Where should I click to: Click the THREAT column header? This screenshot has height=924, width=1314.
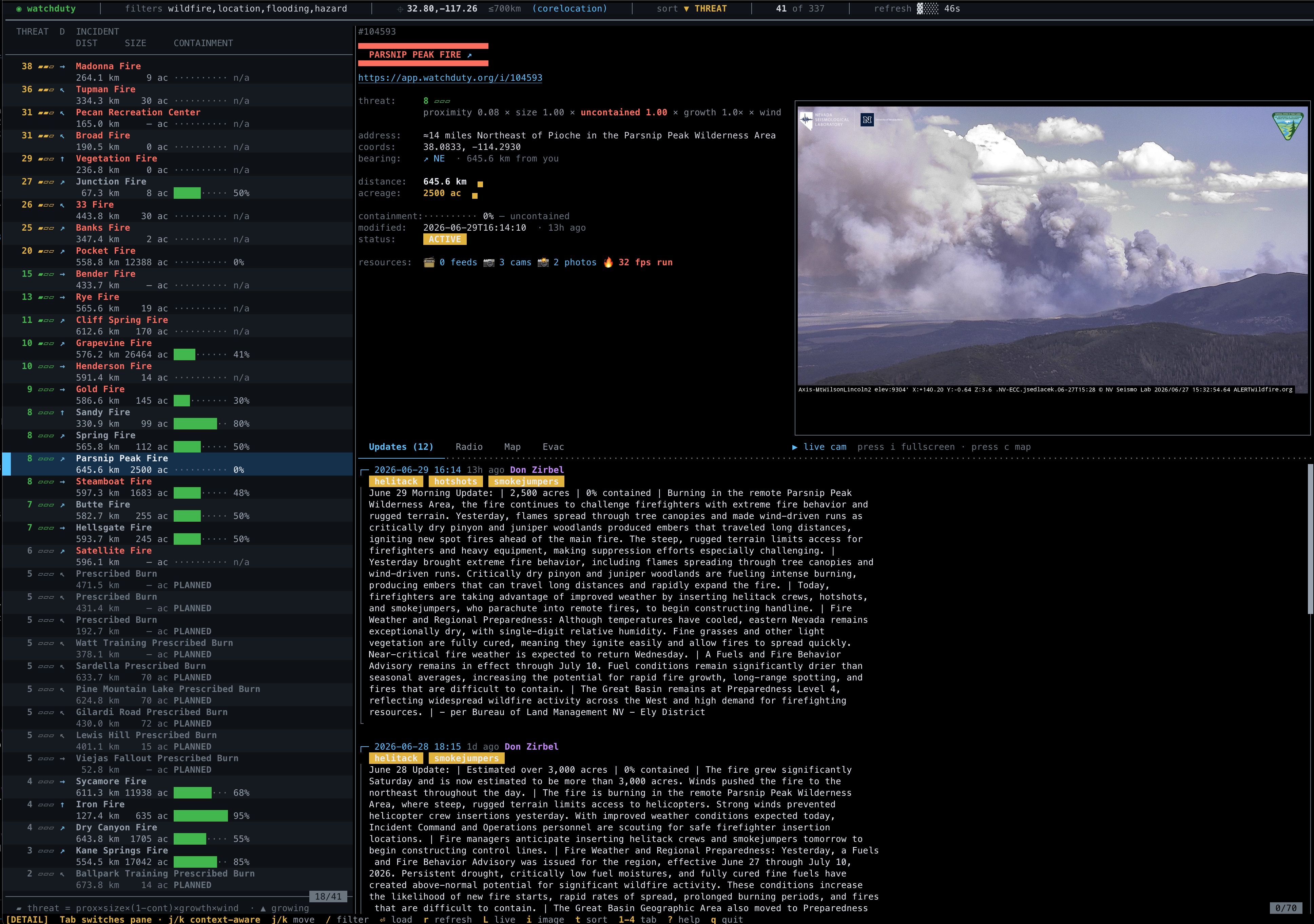click(32, 32)
